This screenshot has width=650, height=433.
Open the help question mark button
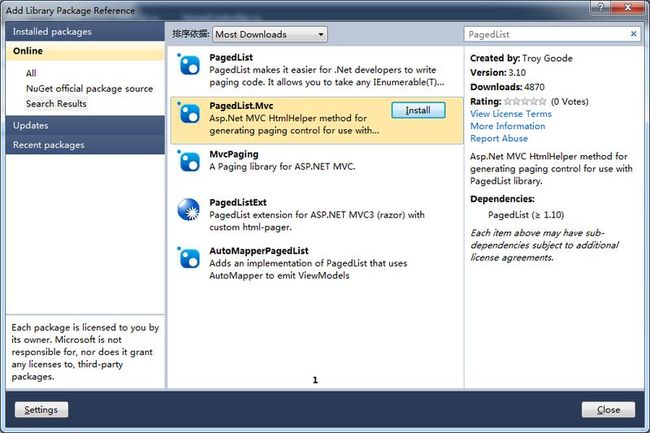tap(600, 7)
